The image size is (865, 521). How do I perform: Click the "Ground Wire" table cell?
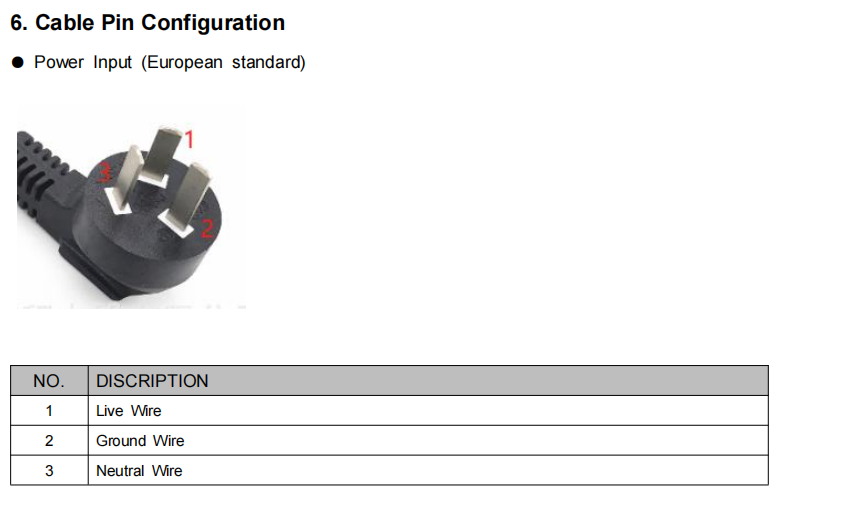(x=140, y=441)
